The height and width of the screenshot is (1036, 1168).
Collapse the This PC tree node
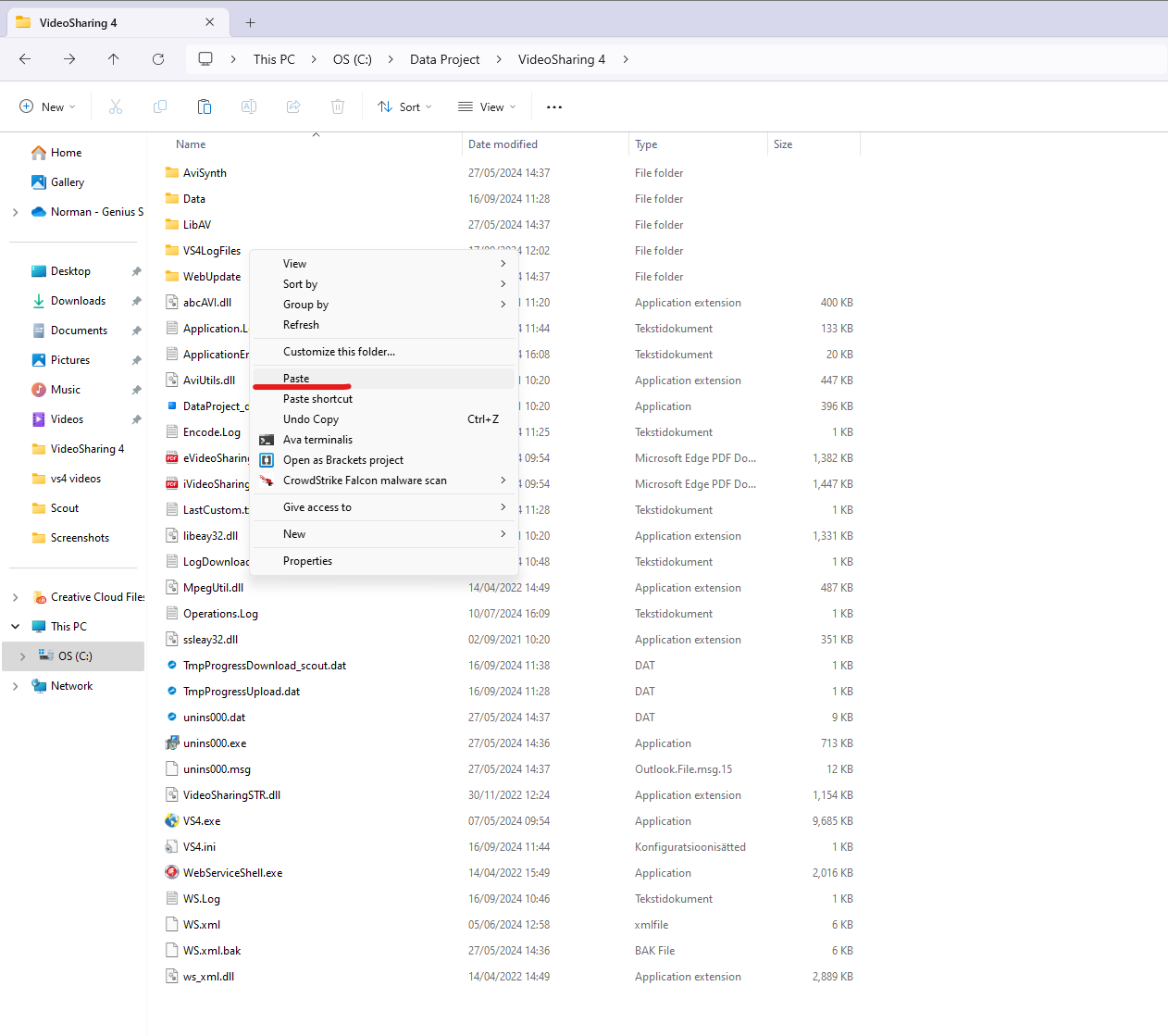16,627
